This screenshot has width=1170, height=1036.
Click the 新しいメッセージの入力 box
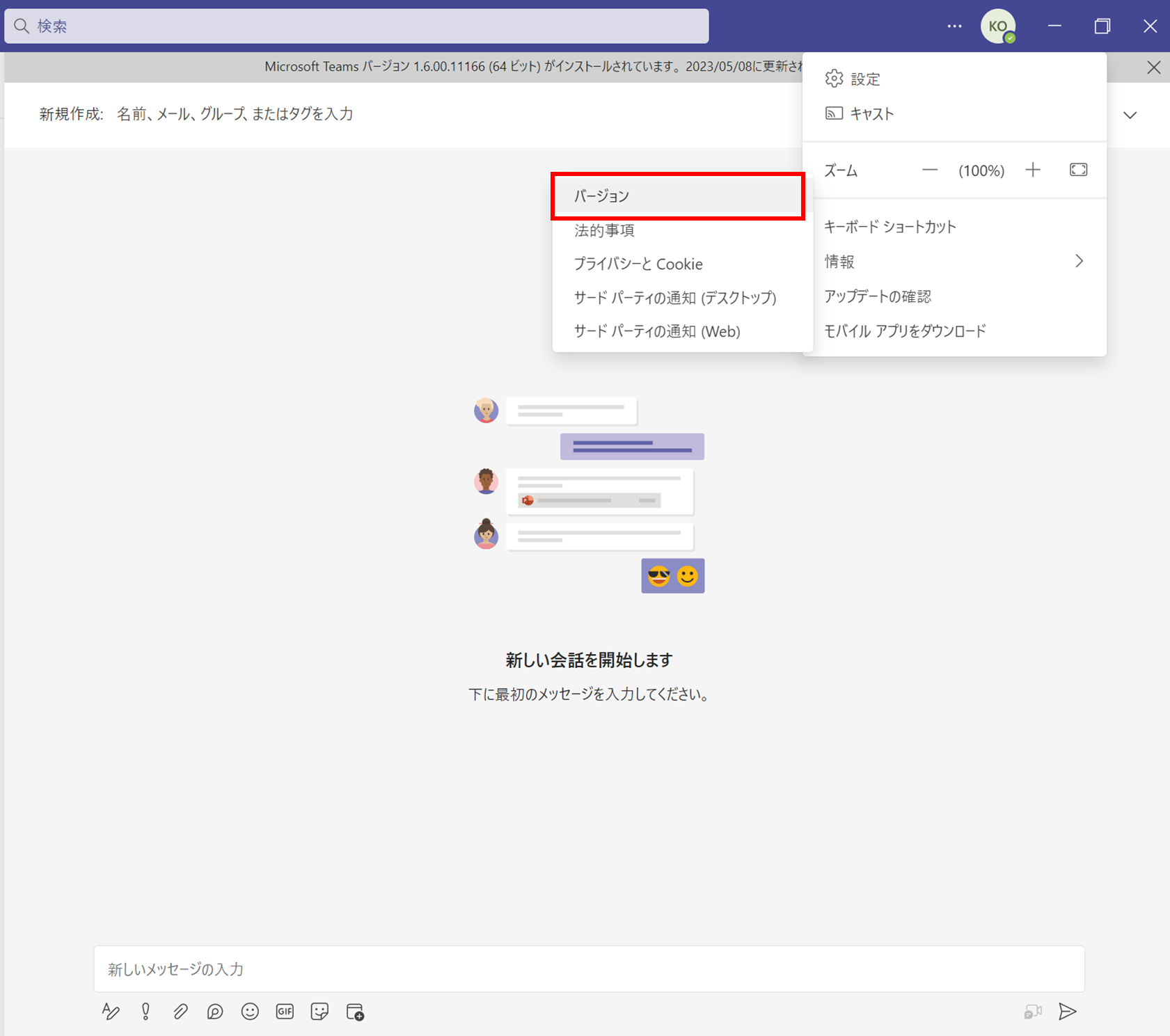pyautogui.click(x=589, y=969)
